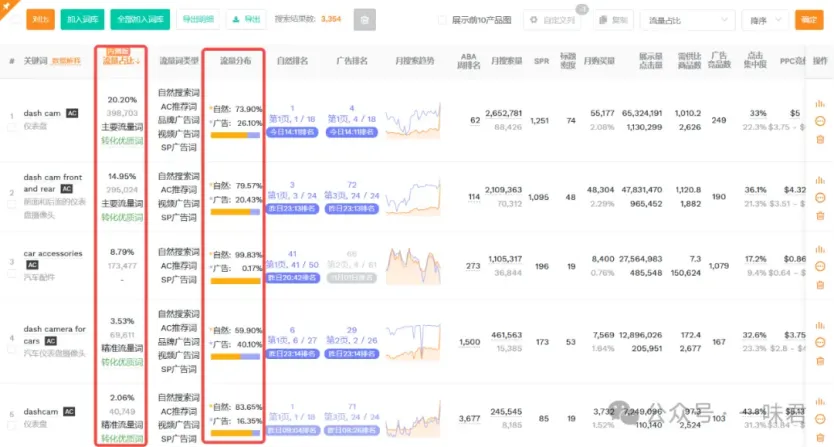Click traffic distribution bar for dash camera for cars
Screen dimensions: 835x448
[x=235, y=357]
